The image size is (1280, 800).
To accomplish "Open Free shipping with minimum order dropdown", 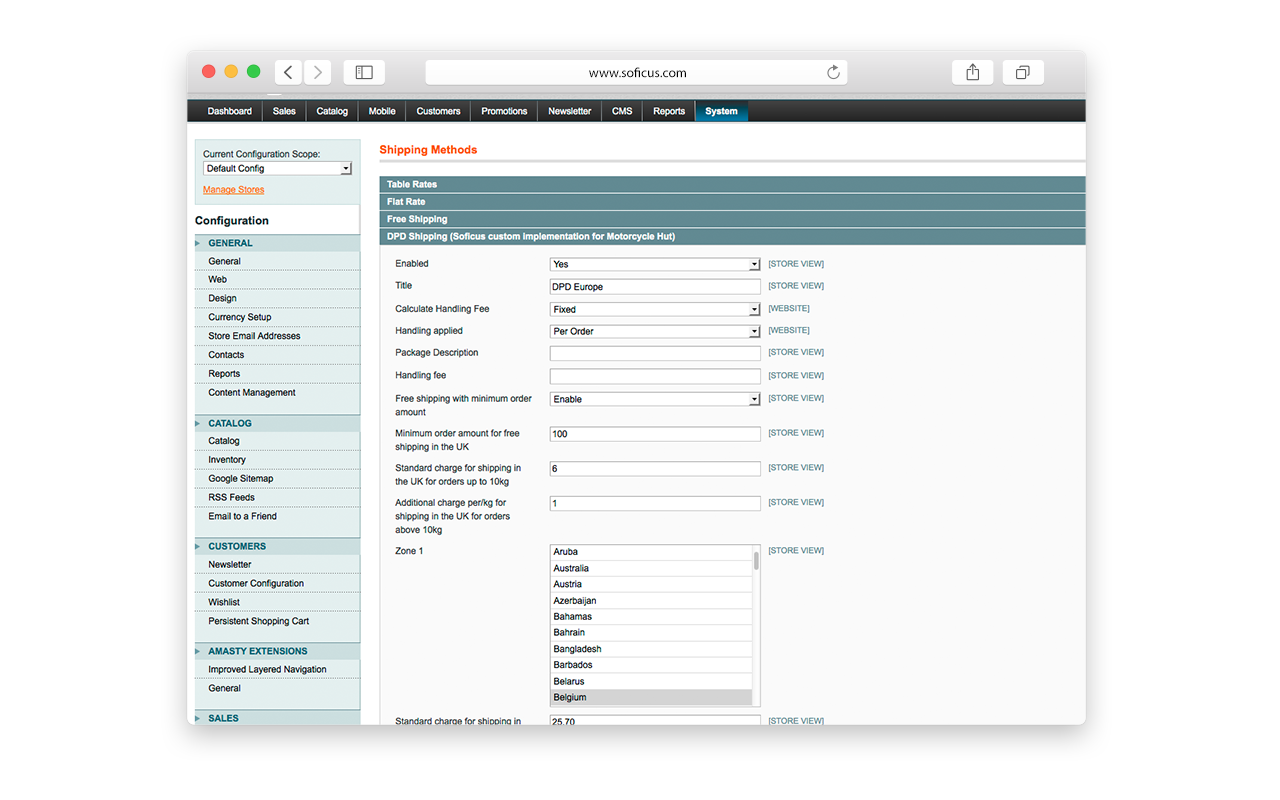I will click(x=655, y=399).
